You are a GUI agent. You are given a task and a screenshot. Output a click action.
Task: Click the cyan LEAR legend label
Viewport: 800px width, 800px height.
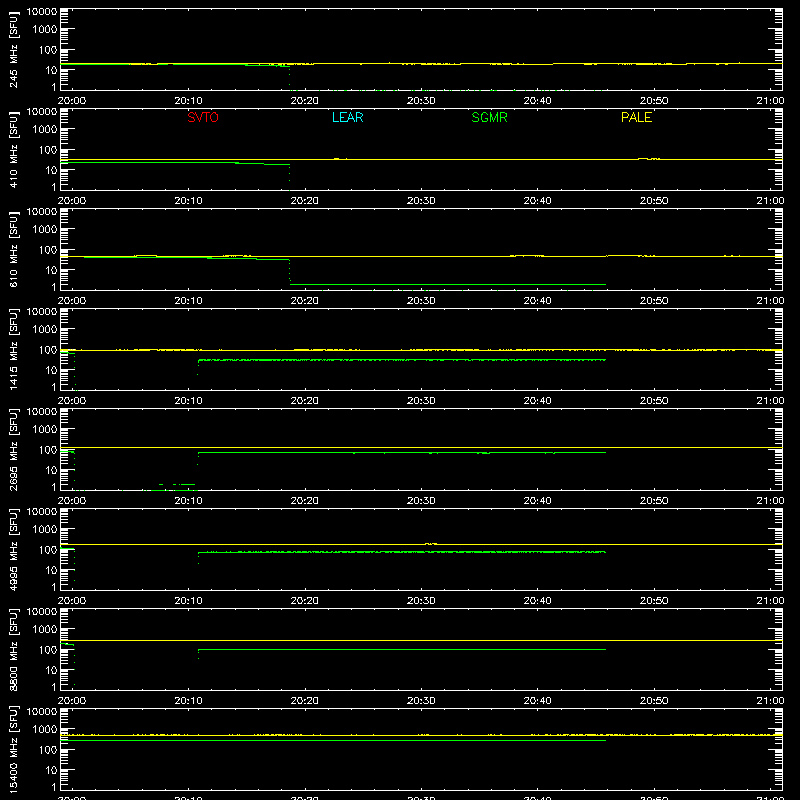coord(347,117)
